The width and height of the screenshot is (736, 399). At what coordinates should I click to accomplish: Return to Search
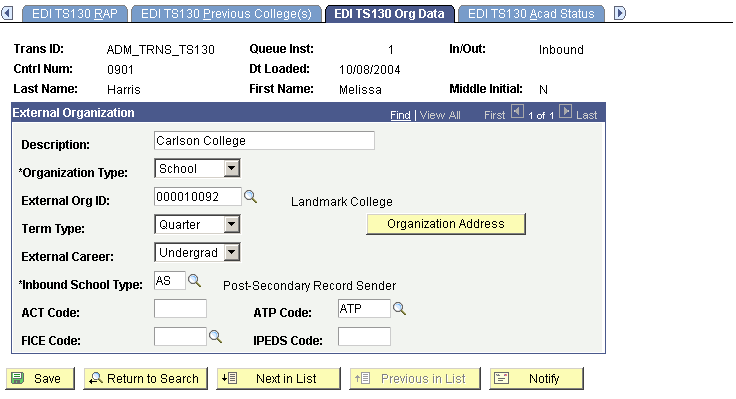coord(146,378)
